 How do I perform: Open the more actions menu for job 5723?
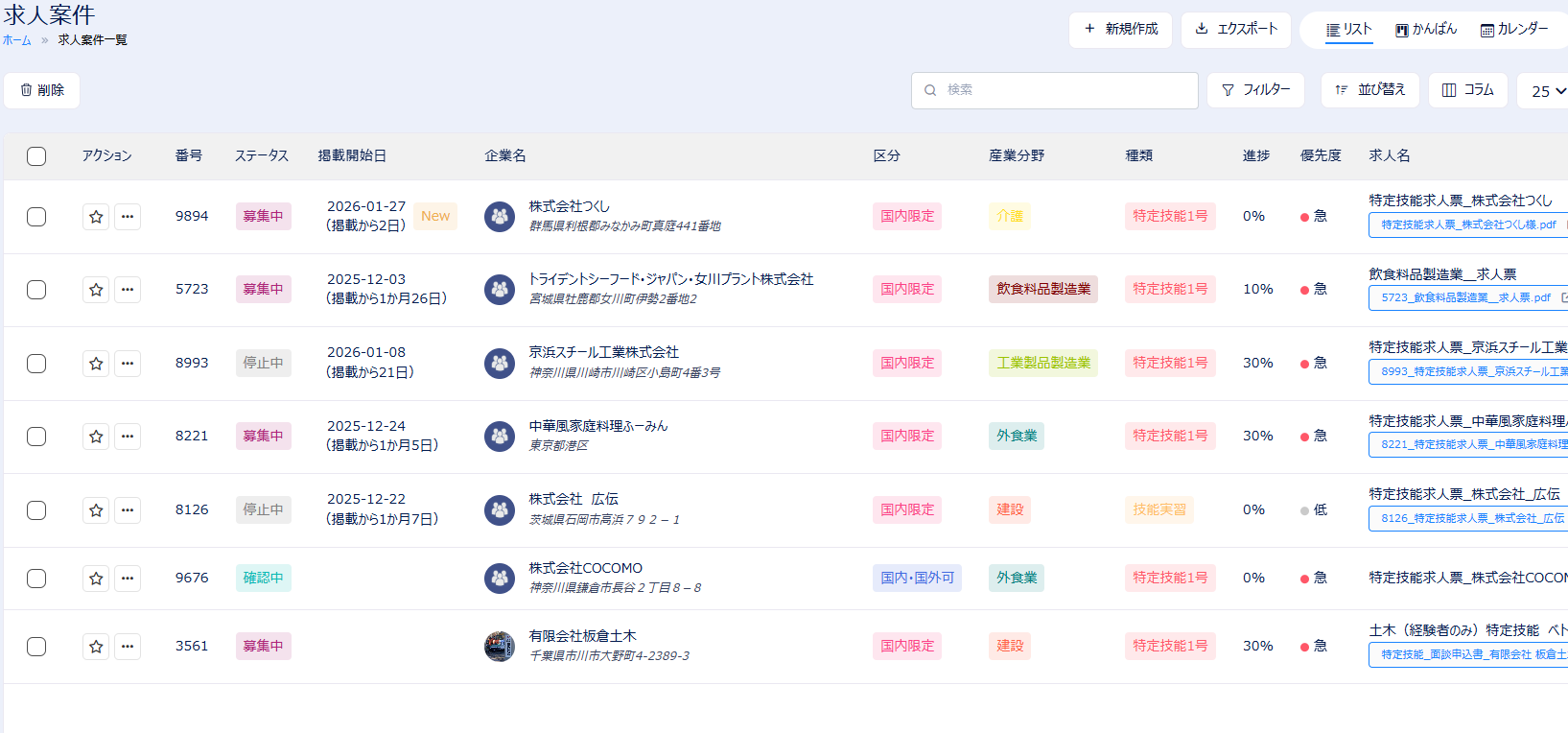(128, 290)
